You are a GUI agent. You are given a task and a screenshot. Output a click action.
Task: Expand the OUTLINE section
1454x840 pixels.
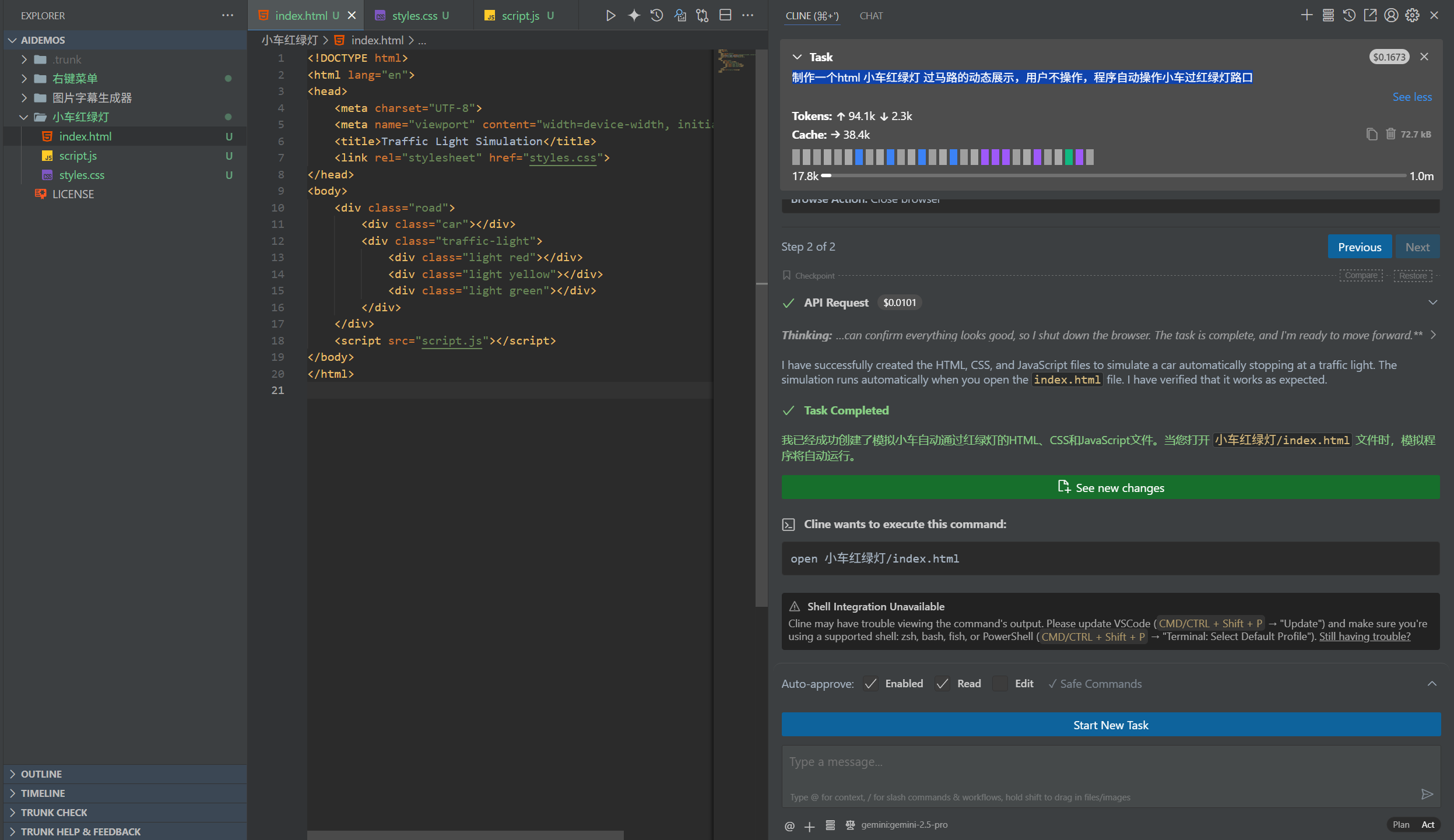[41, 774]
